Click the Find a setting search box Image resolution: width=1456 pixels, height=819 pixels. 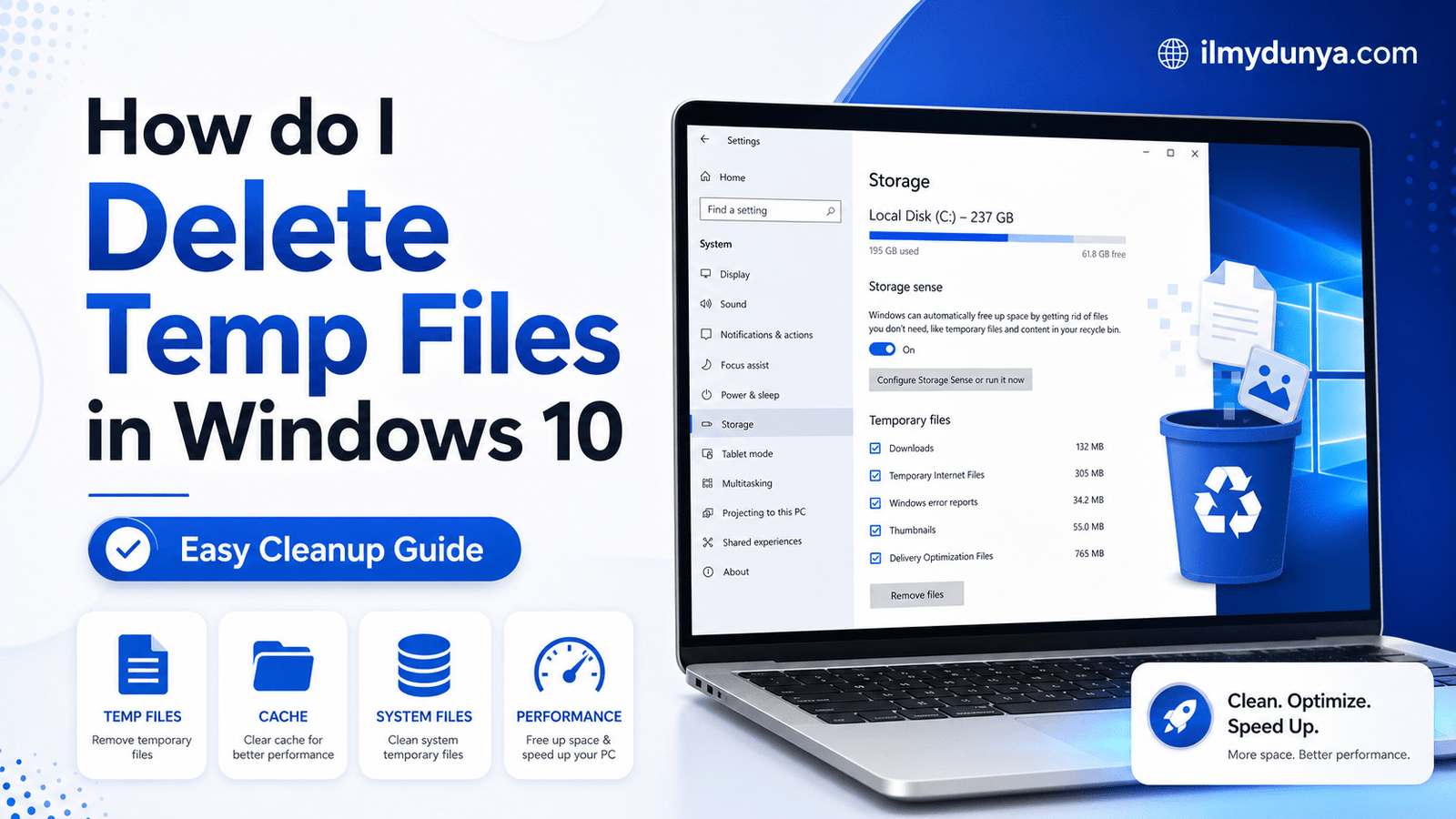770,210
